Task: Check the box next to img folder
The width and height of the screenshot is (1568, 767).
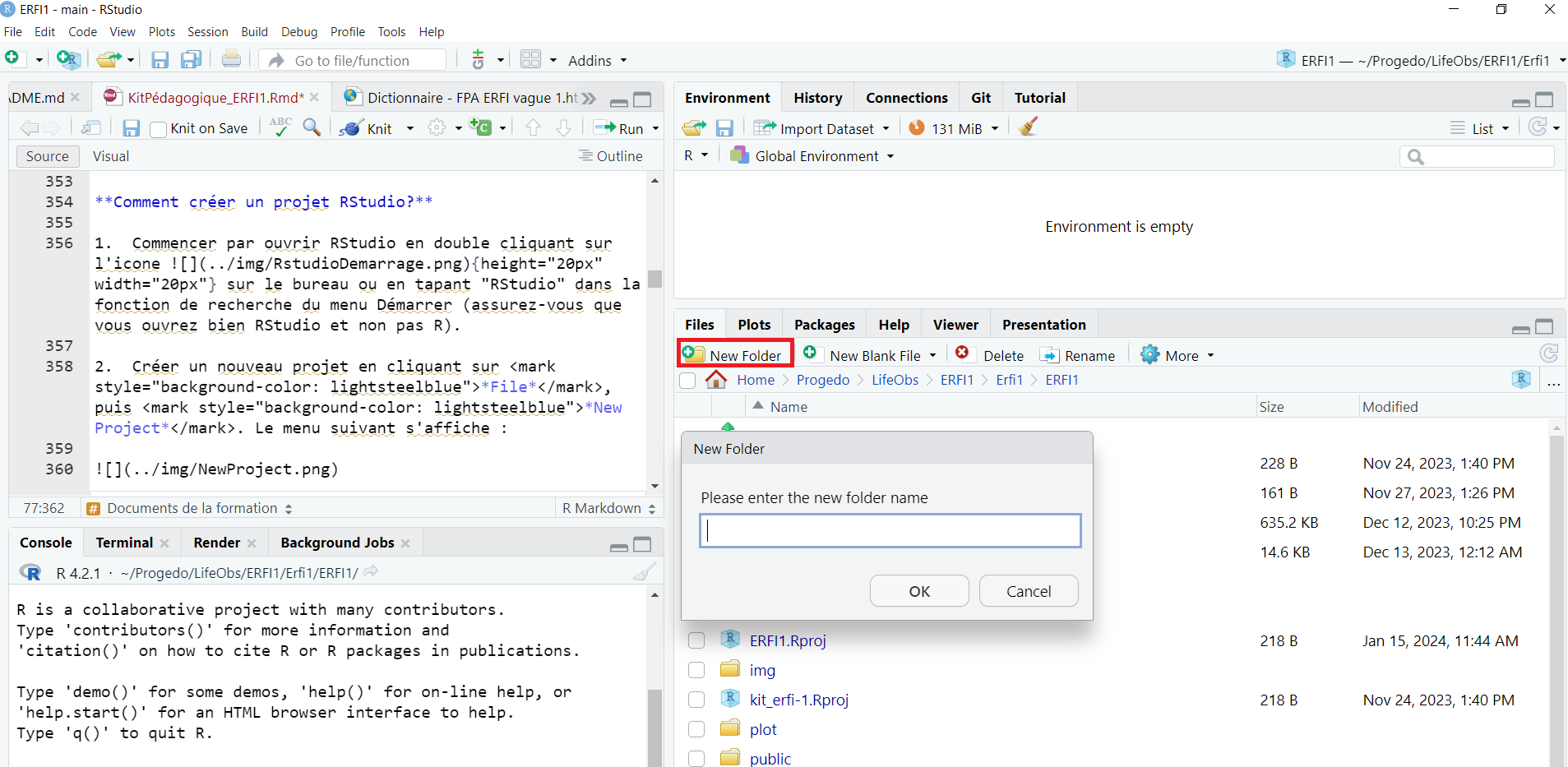Action: pos(696,670)
